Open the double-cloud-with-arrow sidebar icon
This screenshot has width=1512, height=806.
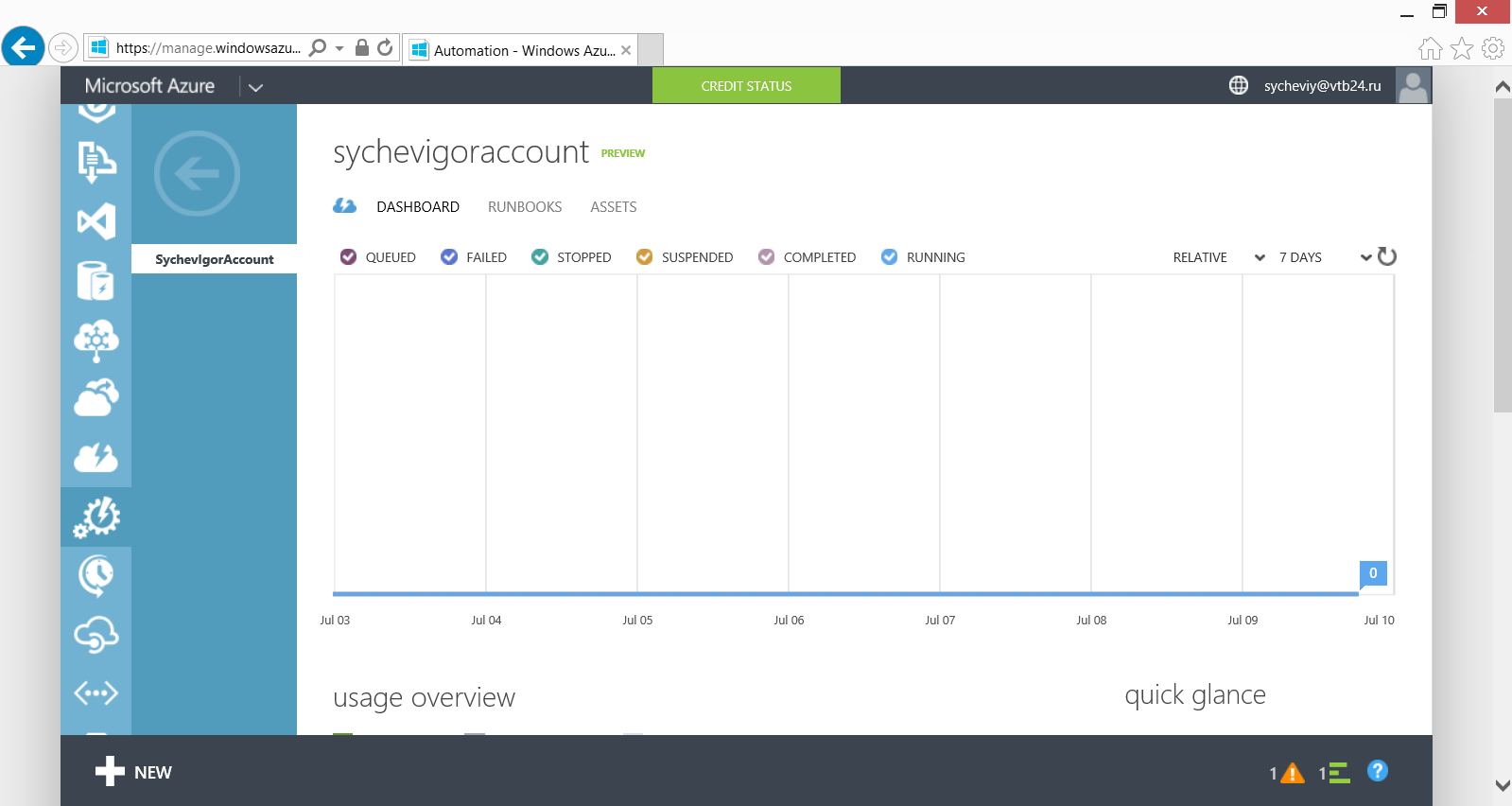click(96, 398)
